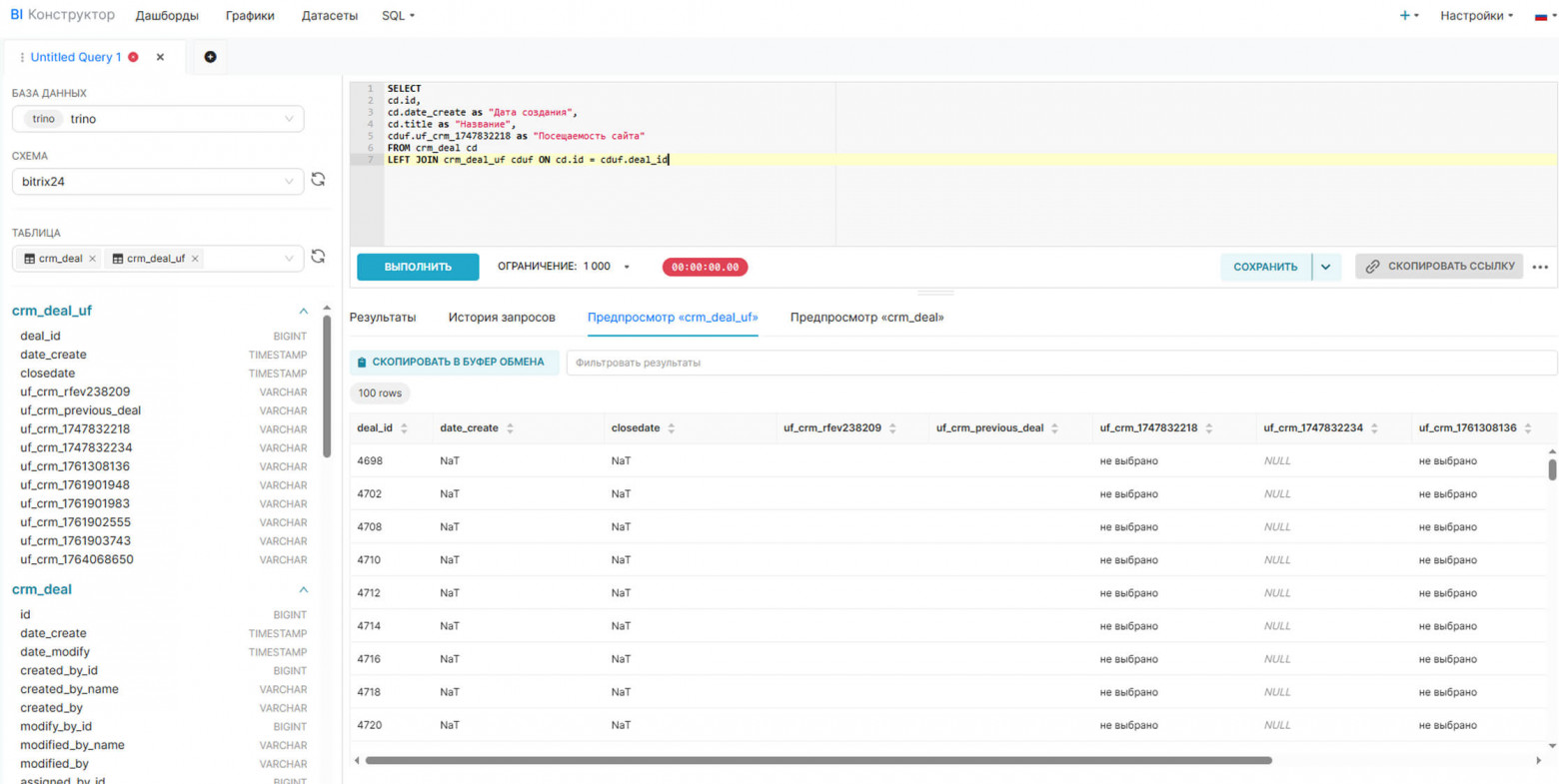The image size is (1559, 784).
Task: Change the row limit of 1000
Action: click(x=565, y=267)
